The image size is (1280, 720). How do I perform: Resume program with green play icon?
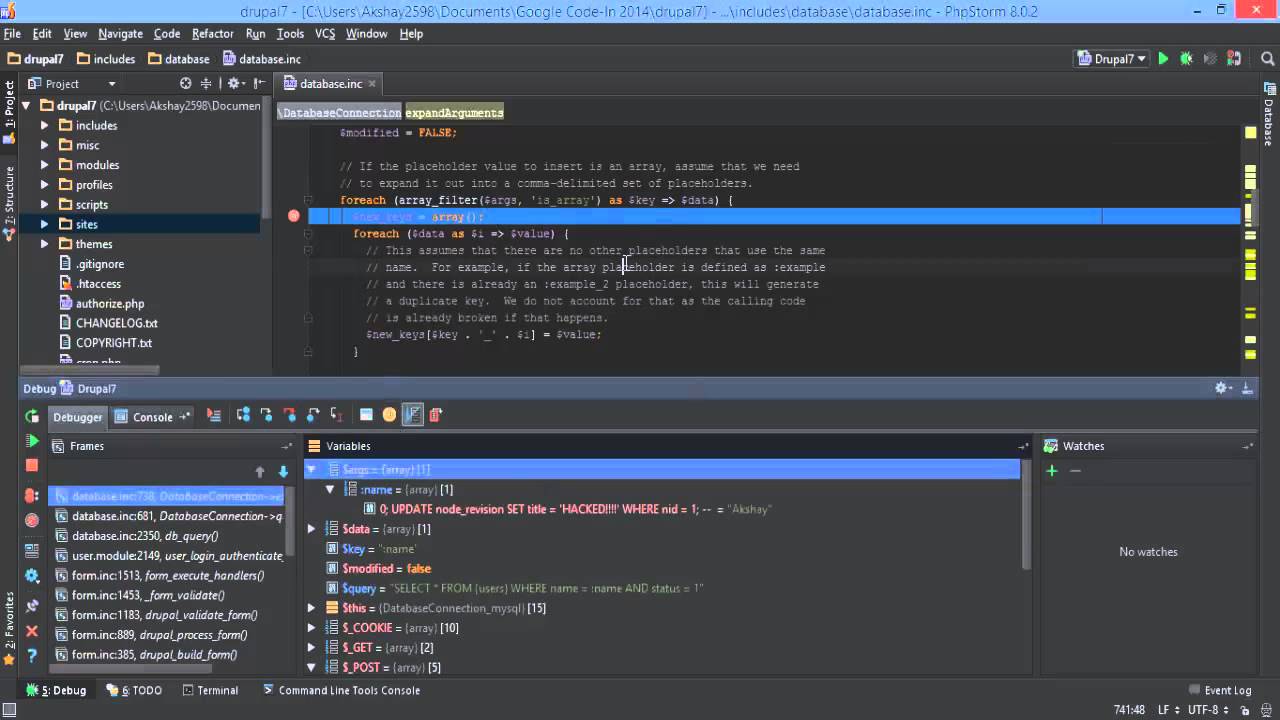[x=32, y=441]
